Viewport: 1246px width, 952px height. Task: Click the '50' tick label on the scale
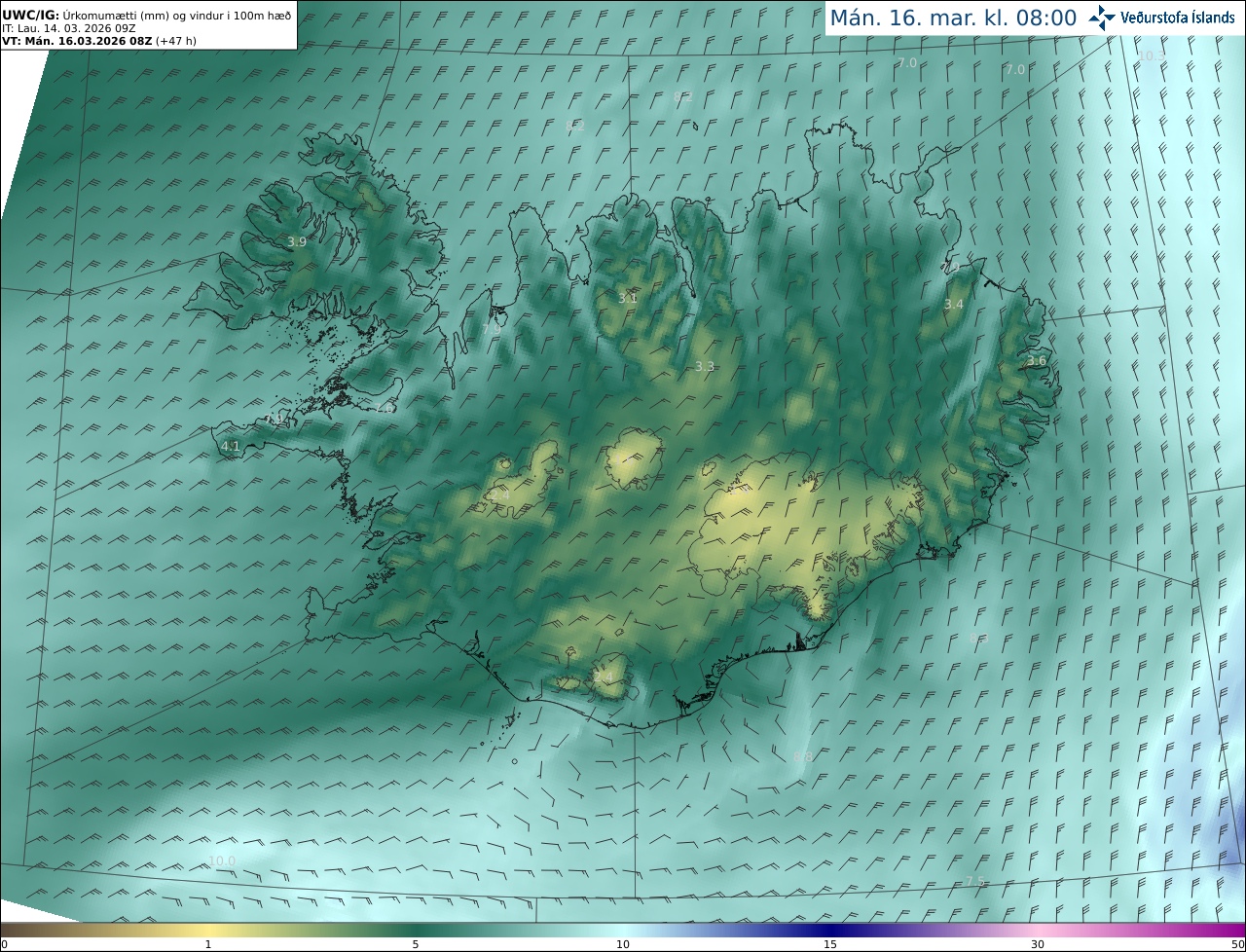(x=1237, y=944)
